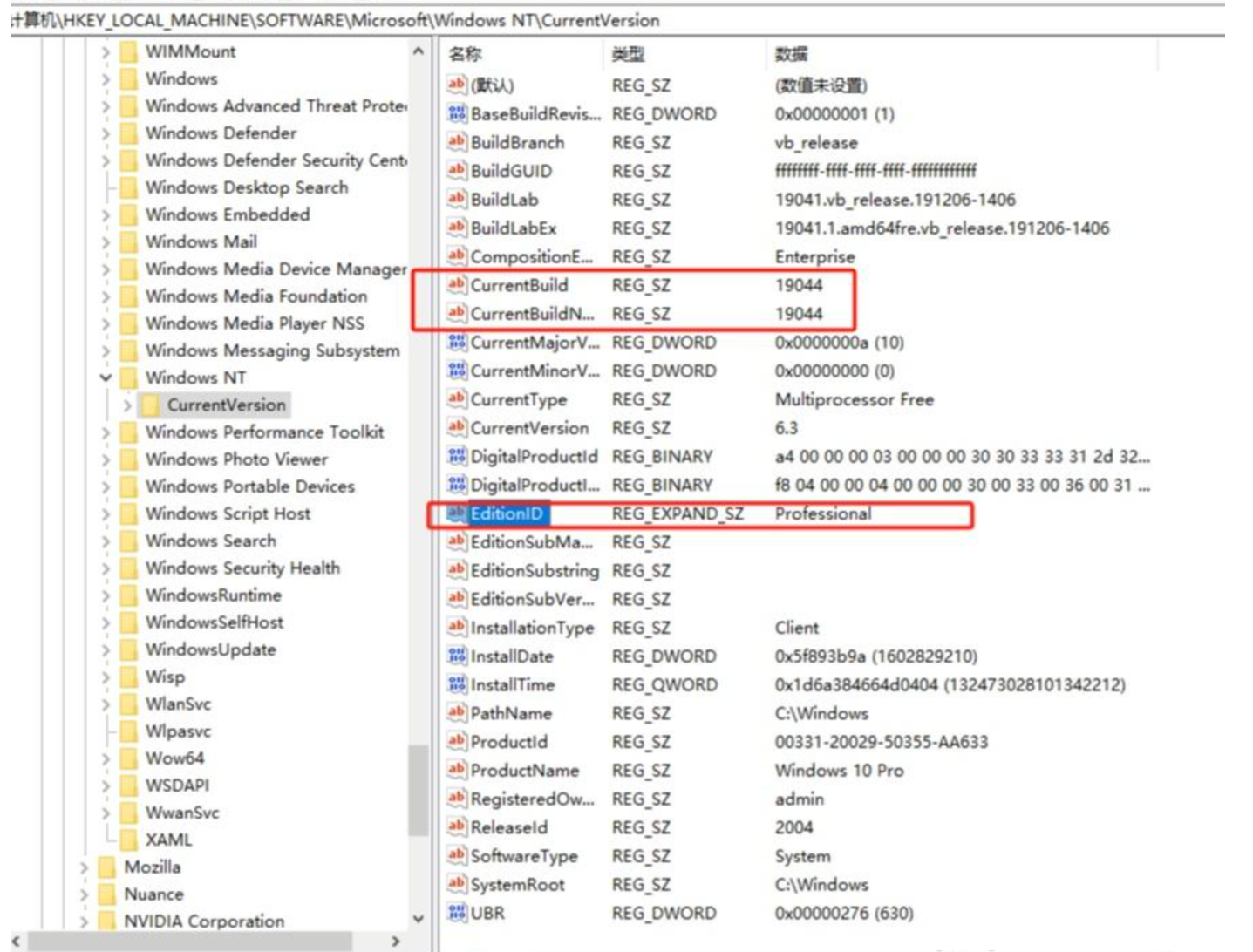1253x952 pixels.
Task: Click the SystemRoot string value icon
Action: (457, 884)
